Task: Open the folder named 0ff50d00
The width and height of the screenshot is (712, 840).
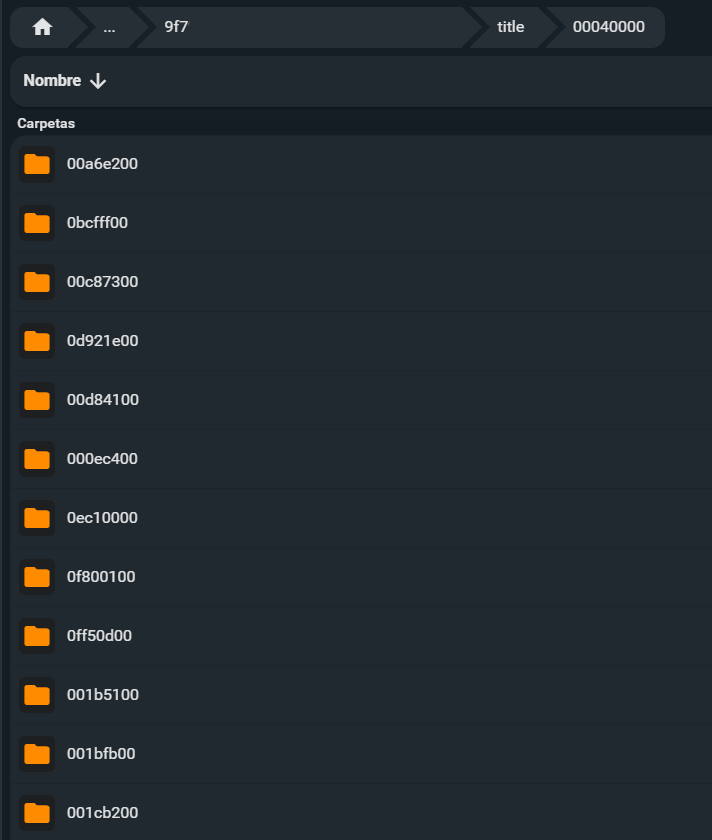Action: pyautogui.click(x=99, y=636)
